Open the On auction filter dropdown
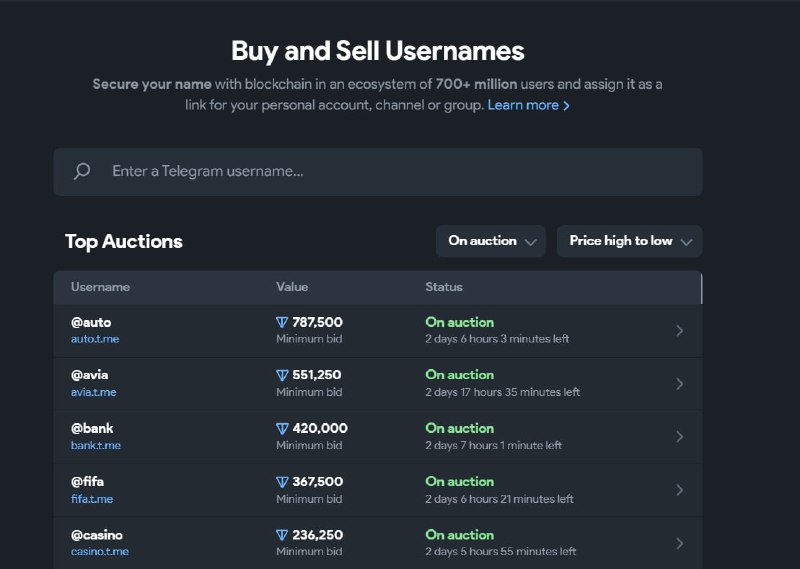Viewport: 800px width, 569px height. coord(491,241)
